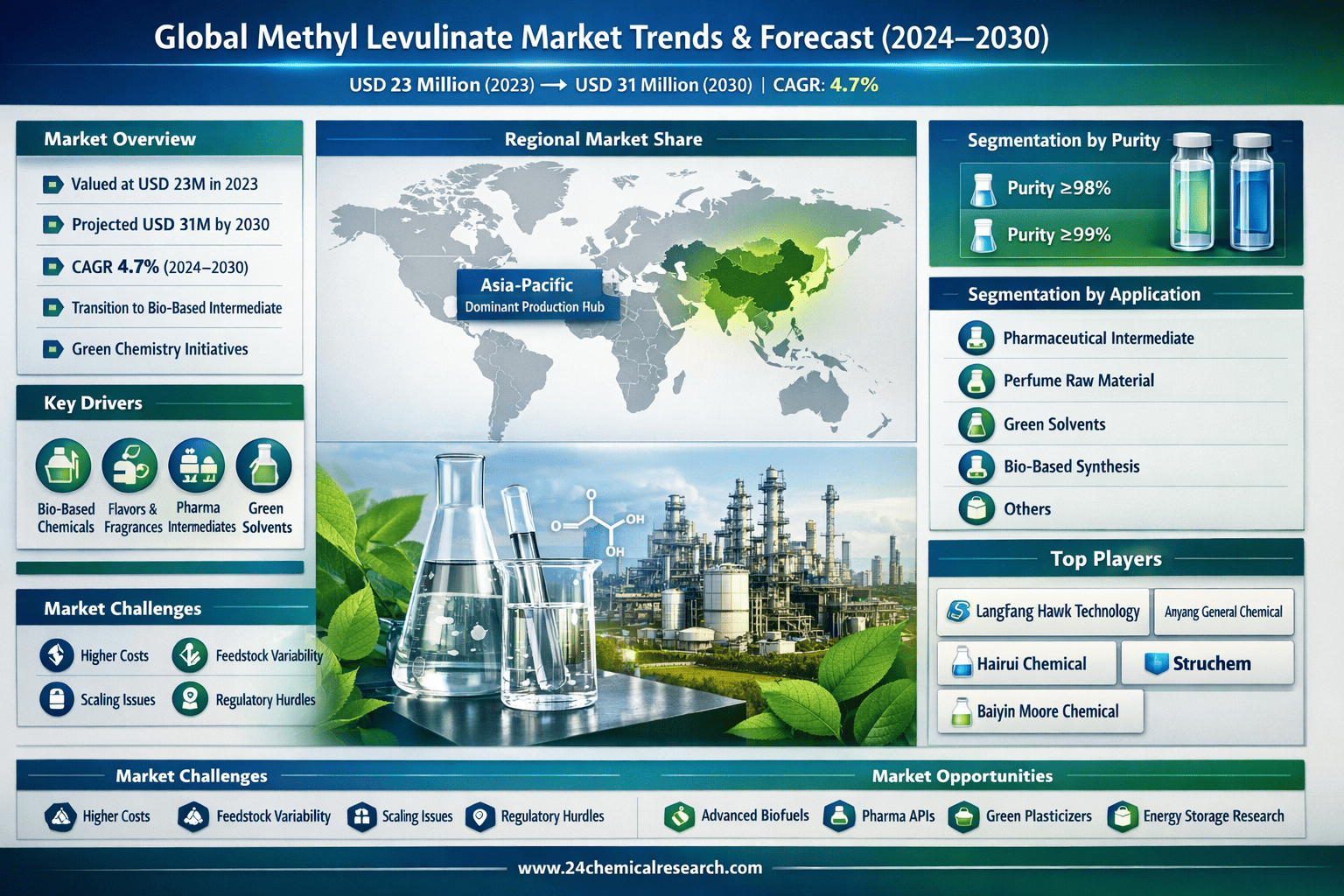Click the Energy Storage Research icon
The image size is (1344, 896).
point(1122,816)
